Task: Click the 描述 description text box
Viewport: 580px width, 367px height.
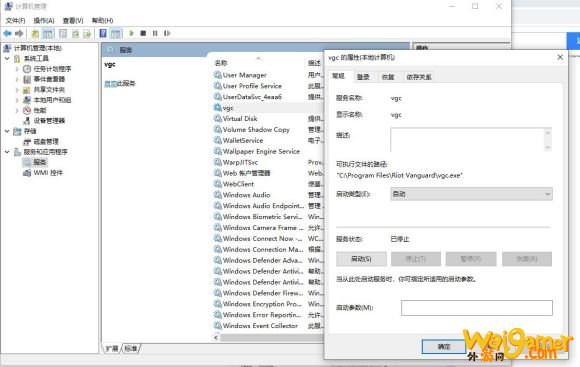Action: pyautogui.click(x=468, y=139)
